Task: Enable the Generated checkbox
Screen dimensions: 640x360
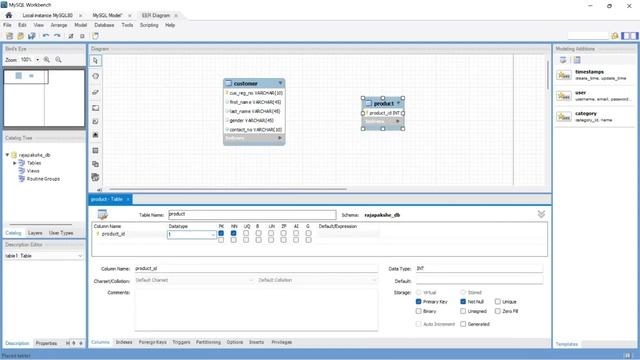Action: coord(463,324)
